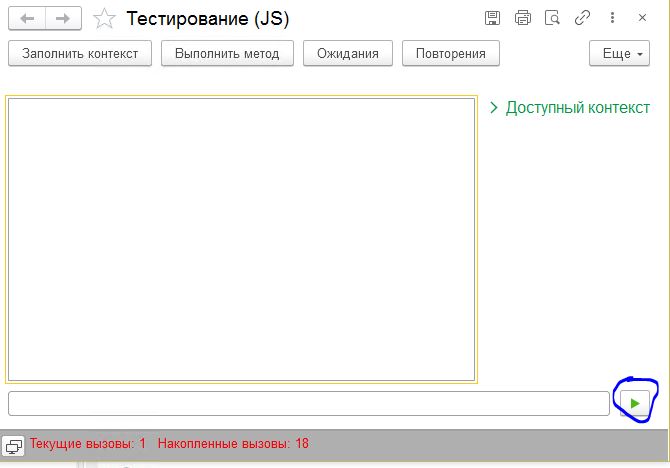Click the windows icon in the status bar

pos(14,446)
